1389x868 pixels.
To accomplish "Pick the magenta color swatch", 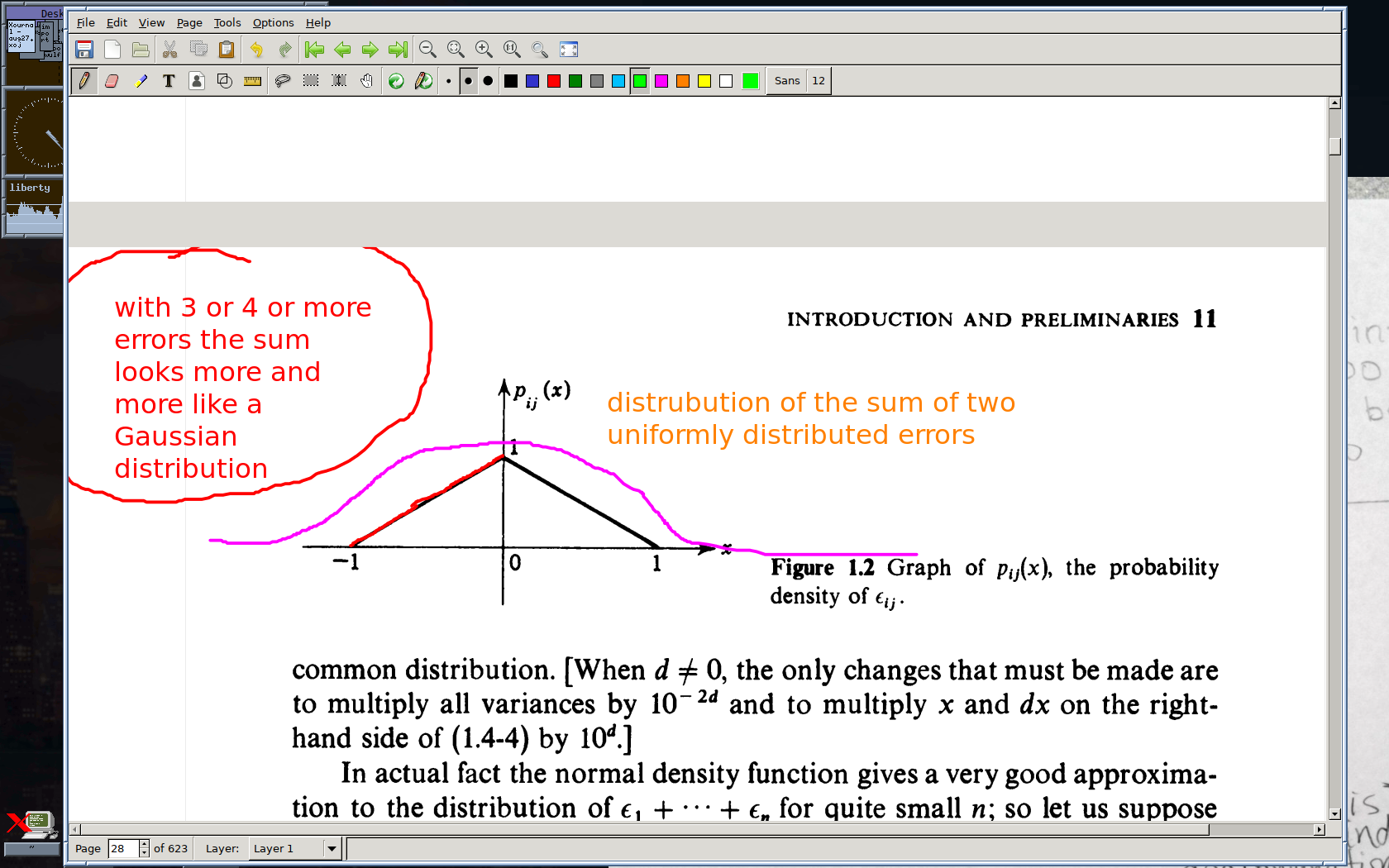I will (x=661, y=81).
